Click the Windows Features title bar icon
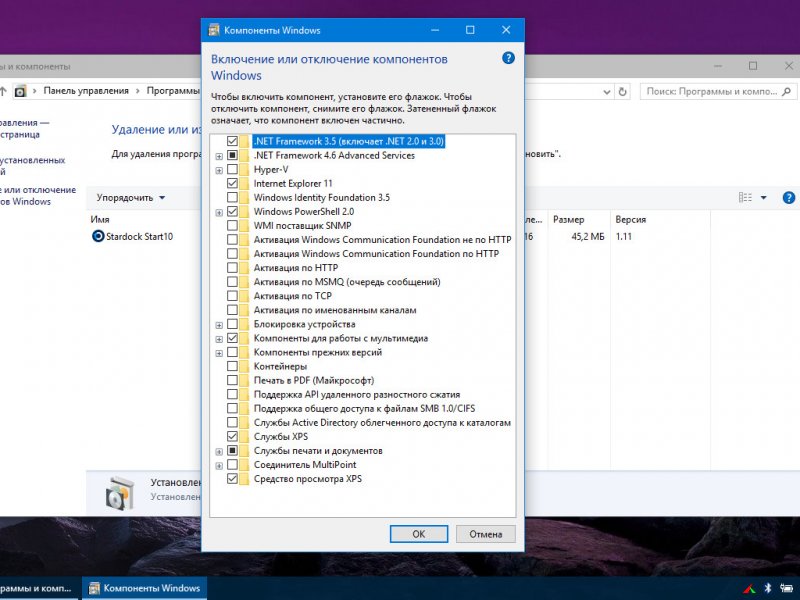 coord(214,30)
